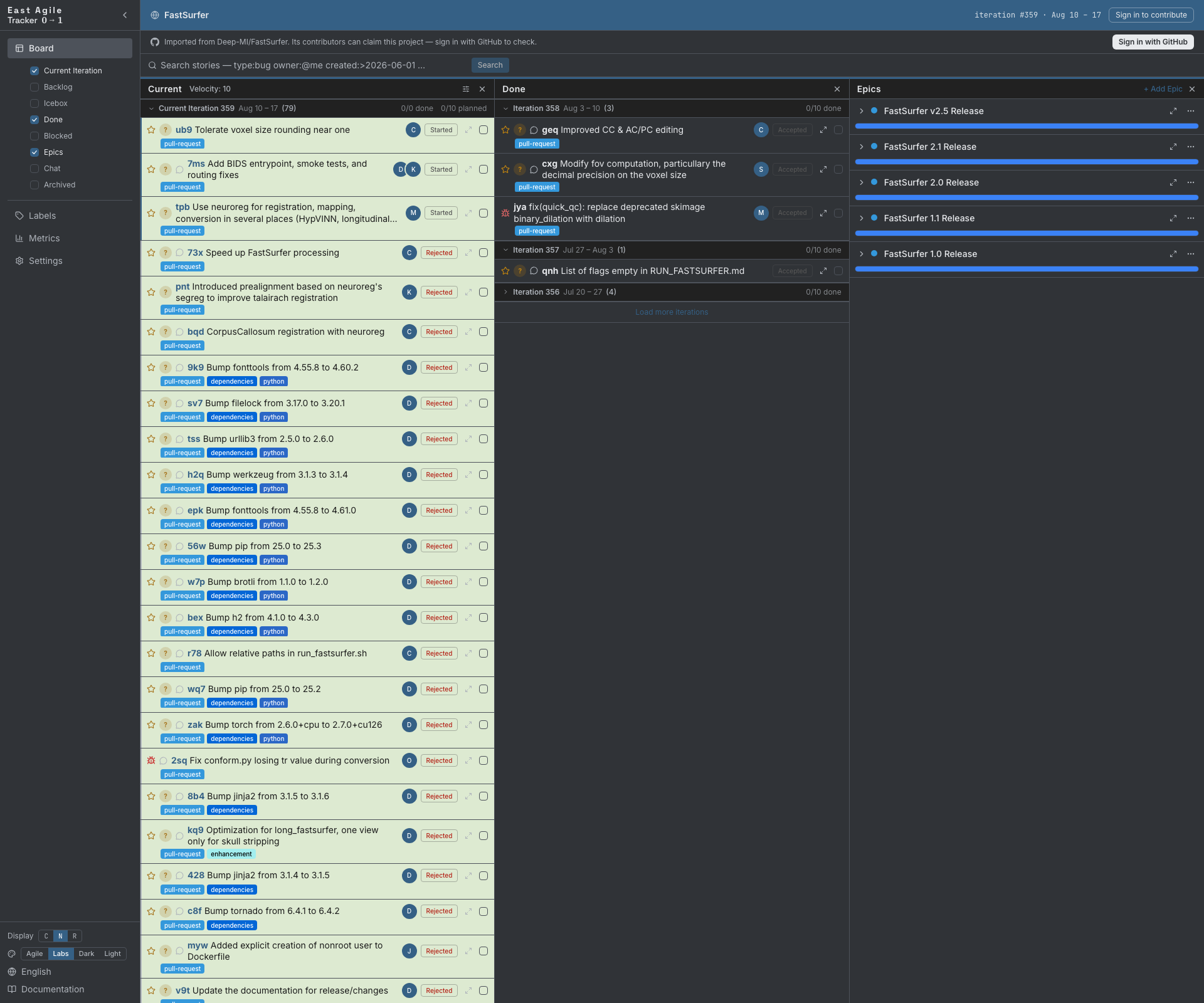
Task: Uncheck the Epics panel checkbox
Action: point(34,152)
